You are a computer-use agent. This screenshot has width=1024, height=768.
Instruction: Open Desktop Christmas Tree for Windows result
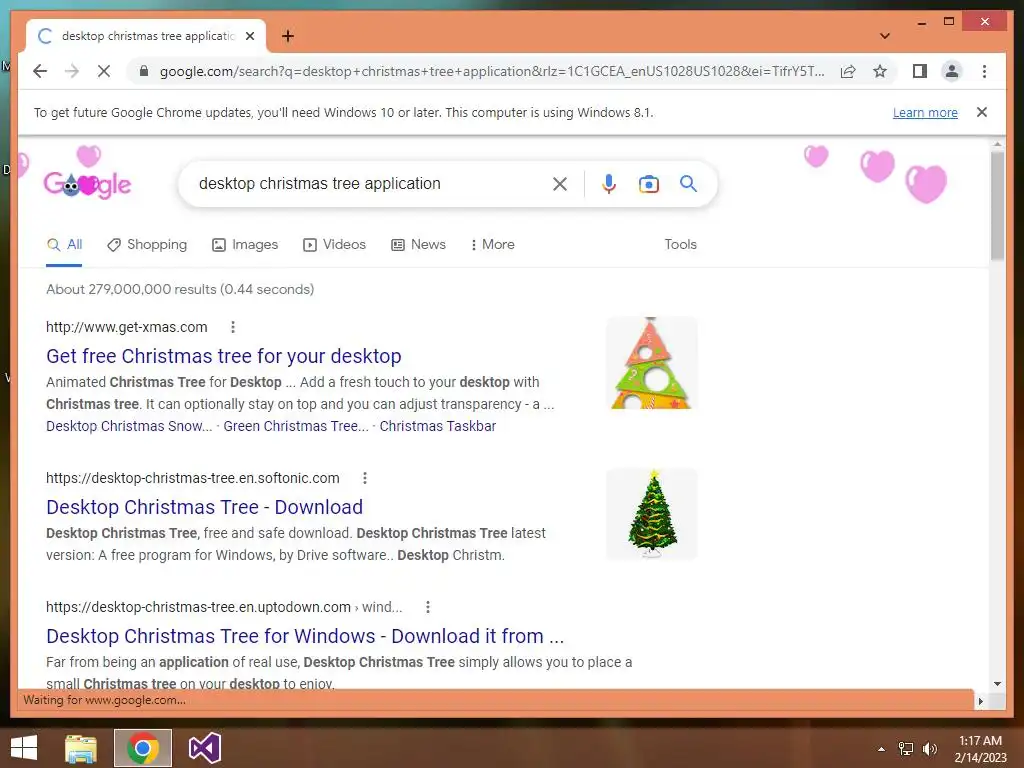[305, 636]
